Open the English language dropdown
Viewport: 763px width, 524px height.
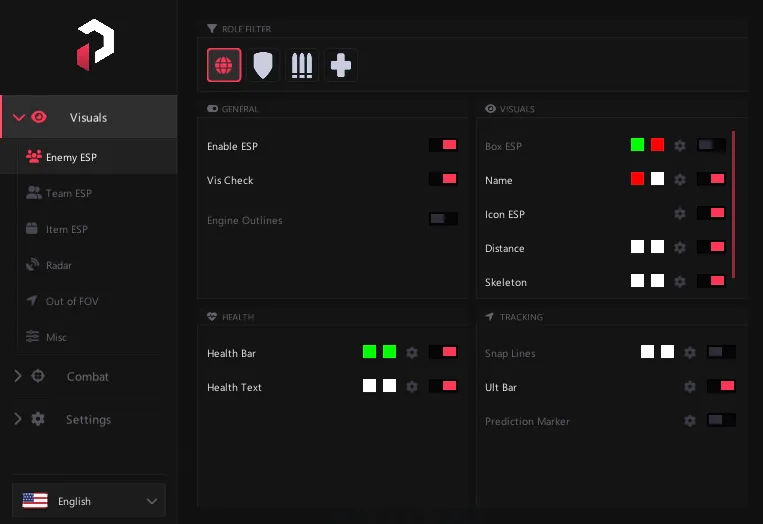[89, 501]
